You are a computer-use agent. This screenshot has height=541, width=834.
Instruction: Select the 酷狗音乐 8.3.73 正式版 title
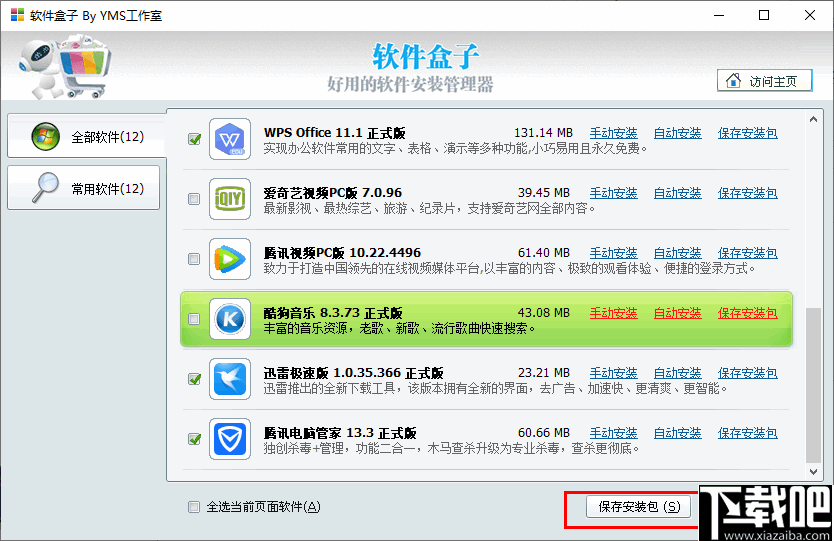[333, 313]
